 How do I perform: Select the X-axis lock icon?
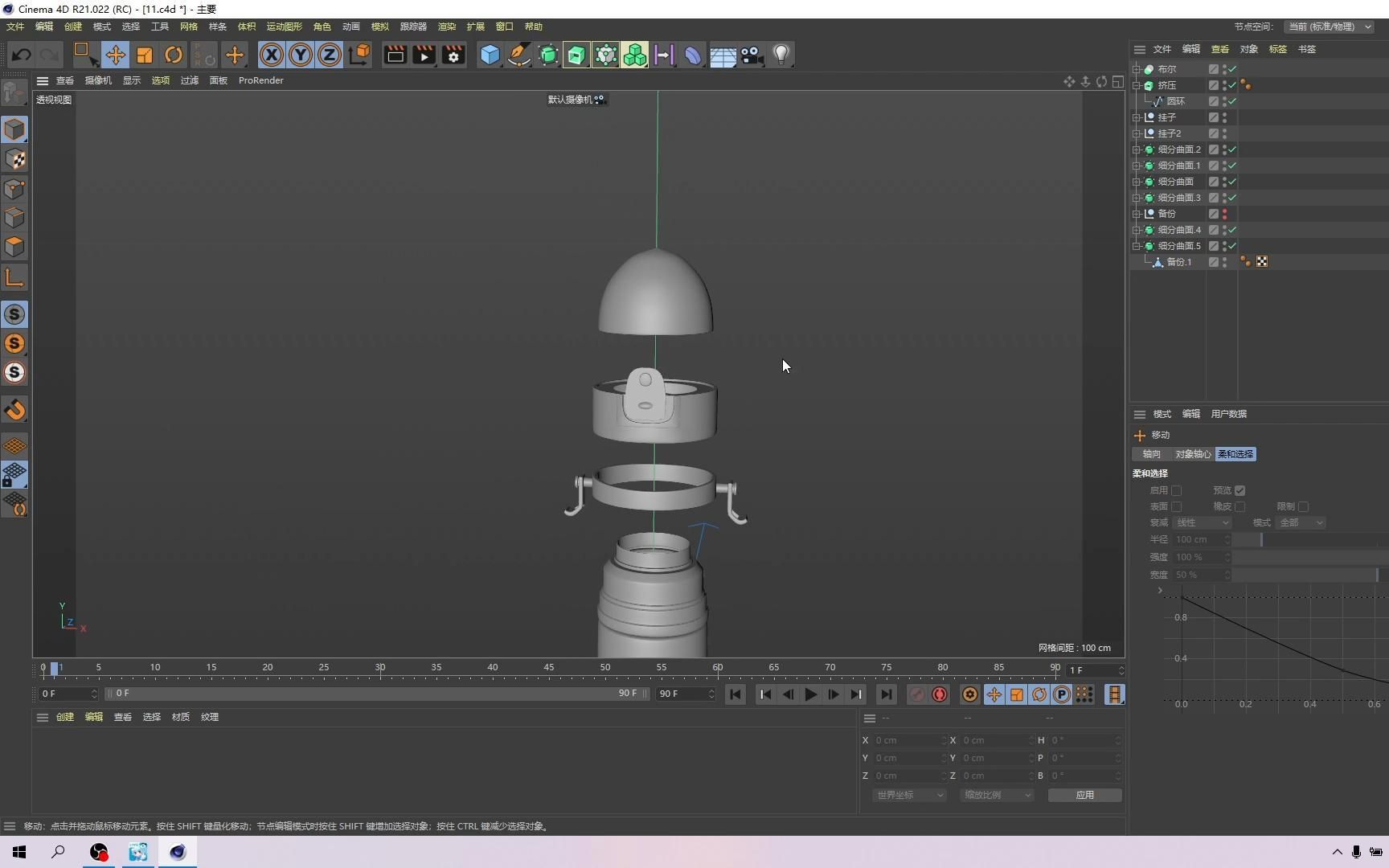point(271,55)
